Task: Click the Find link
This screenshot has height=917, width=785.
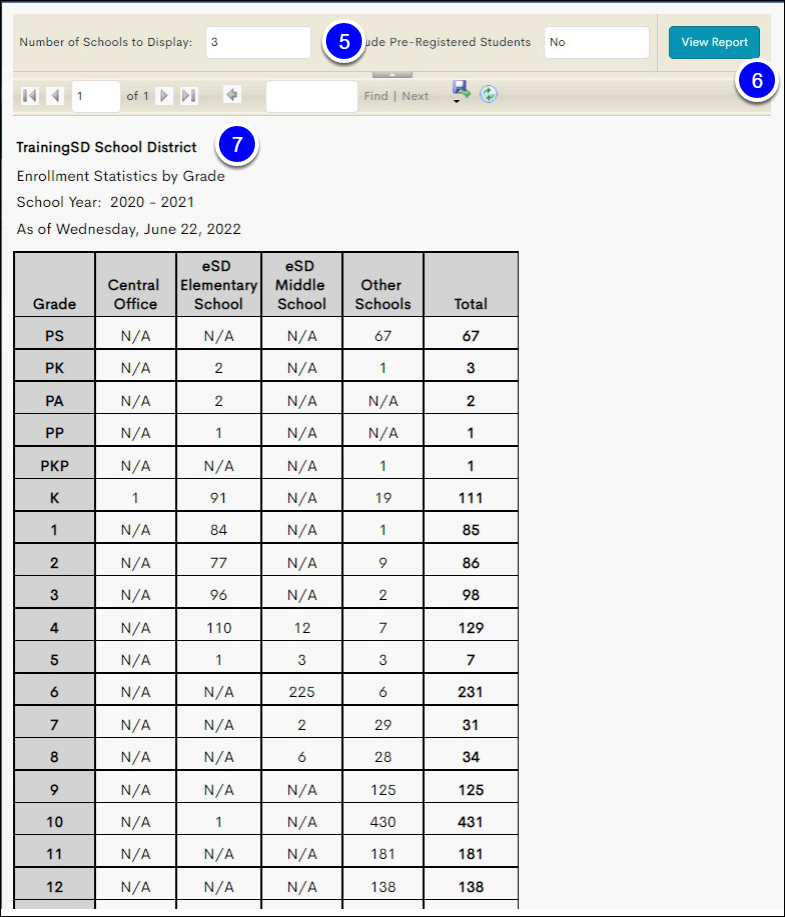Action: click(376, 96)
